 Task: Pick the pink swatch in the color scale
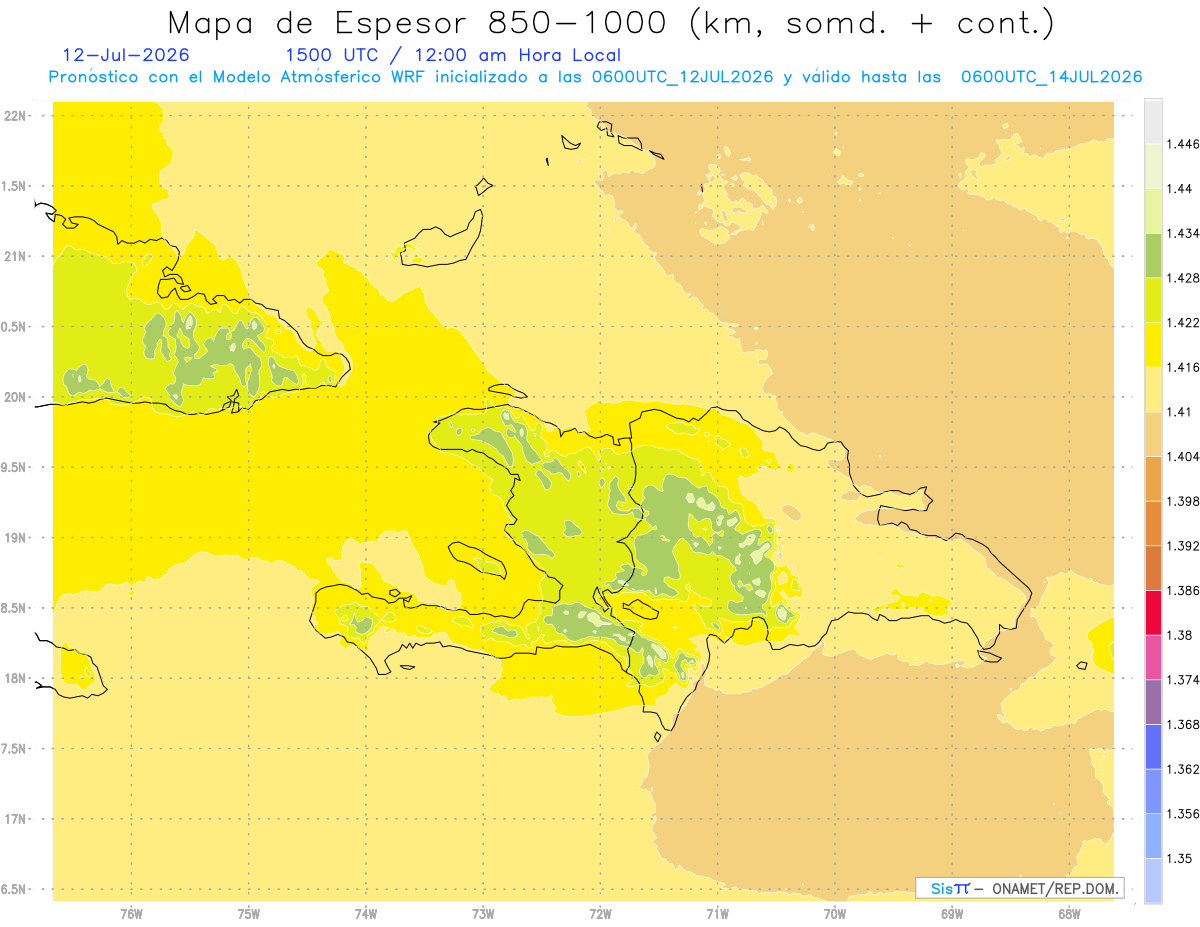tap(1153, 656)
